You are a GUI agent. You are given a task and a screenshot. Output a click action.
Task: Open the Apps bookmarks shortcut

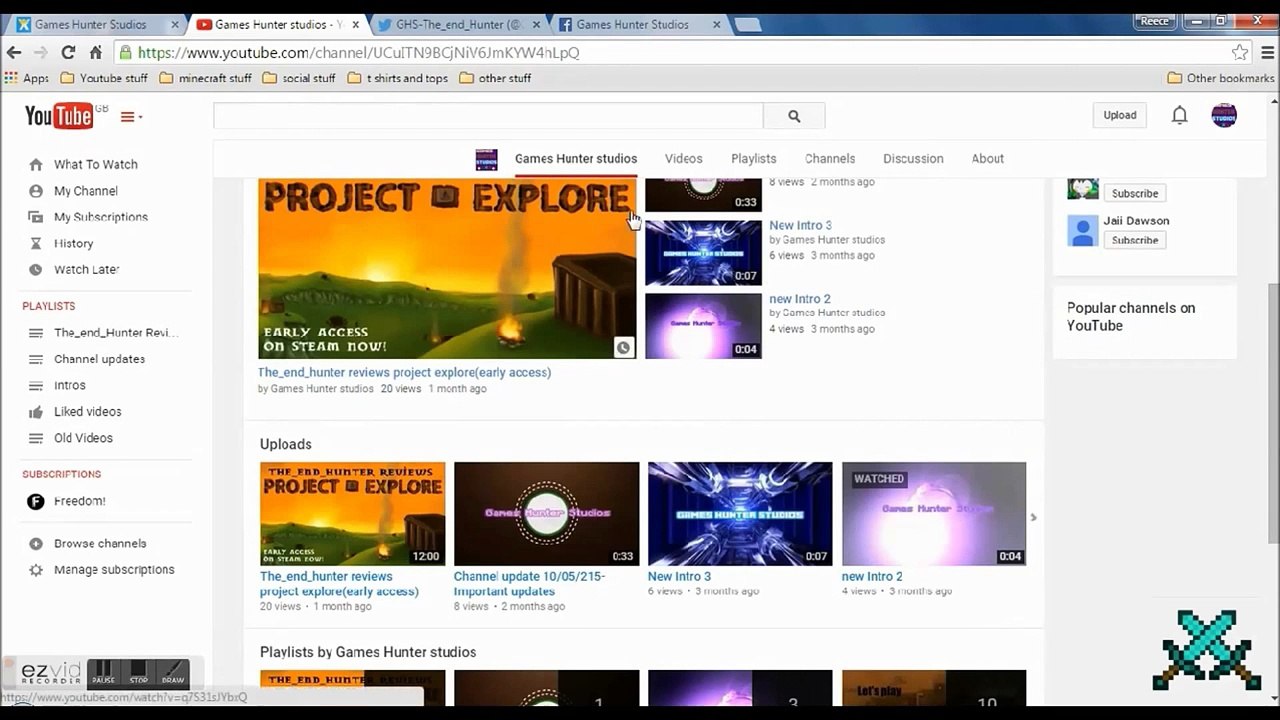pos(27,78)
